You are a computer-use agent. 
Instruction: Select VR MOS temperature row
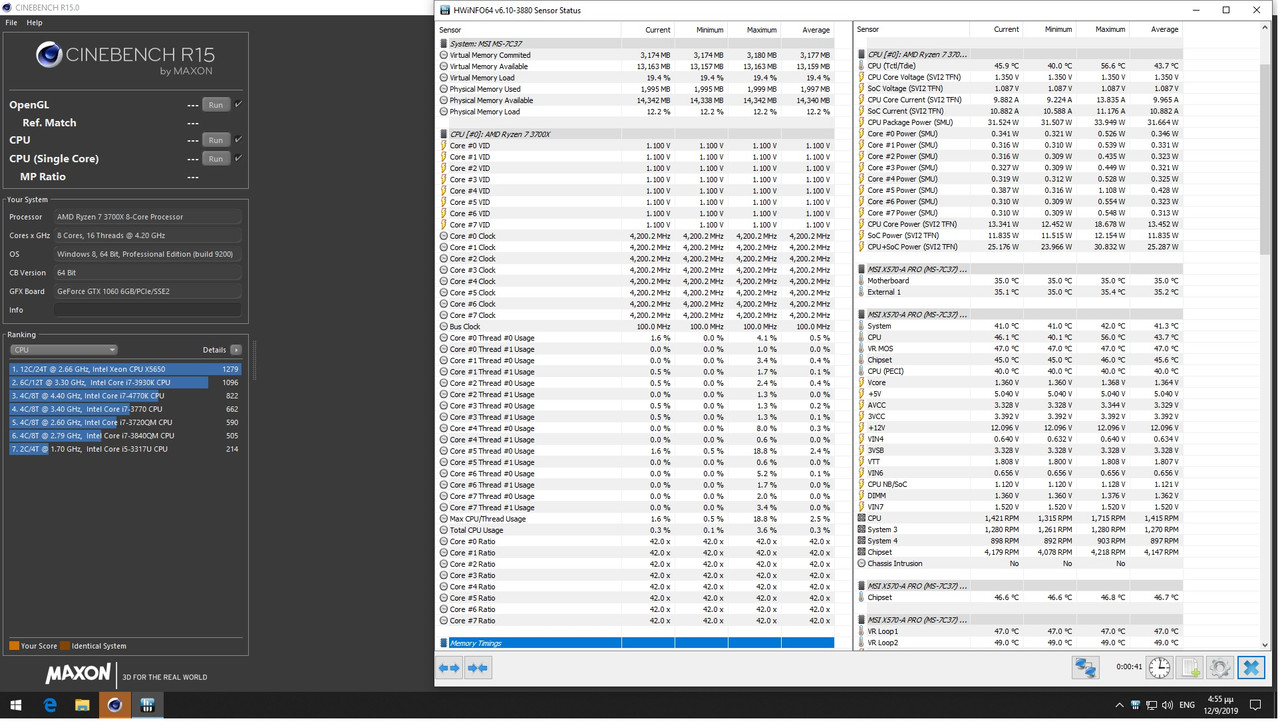(1020, 349)
